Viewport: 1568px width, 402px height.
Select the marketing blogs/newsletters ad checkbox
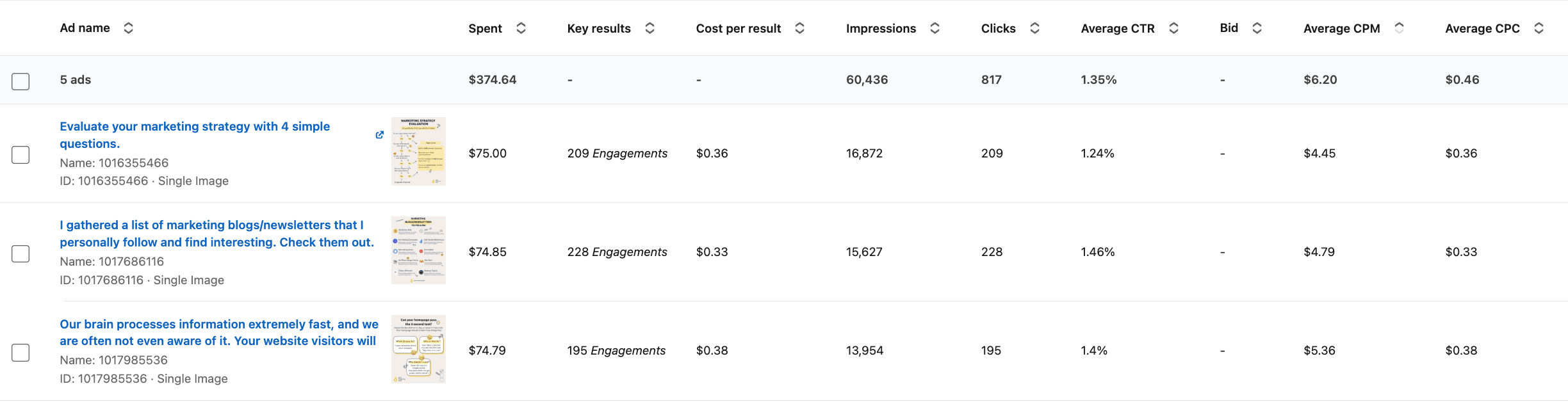point(21,253)
